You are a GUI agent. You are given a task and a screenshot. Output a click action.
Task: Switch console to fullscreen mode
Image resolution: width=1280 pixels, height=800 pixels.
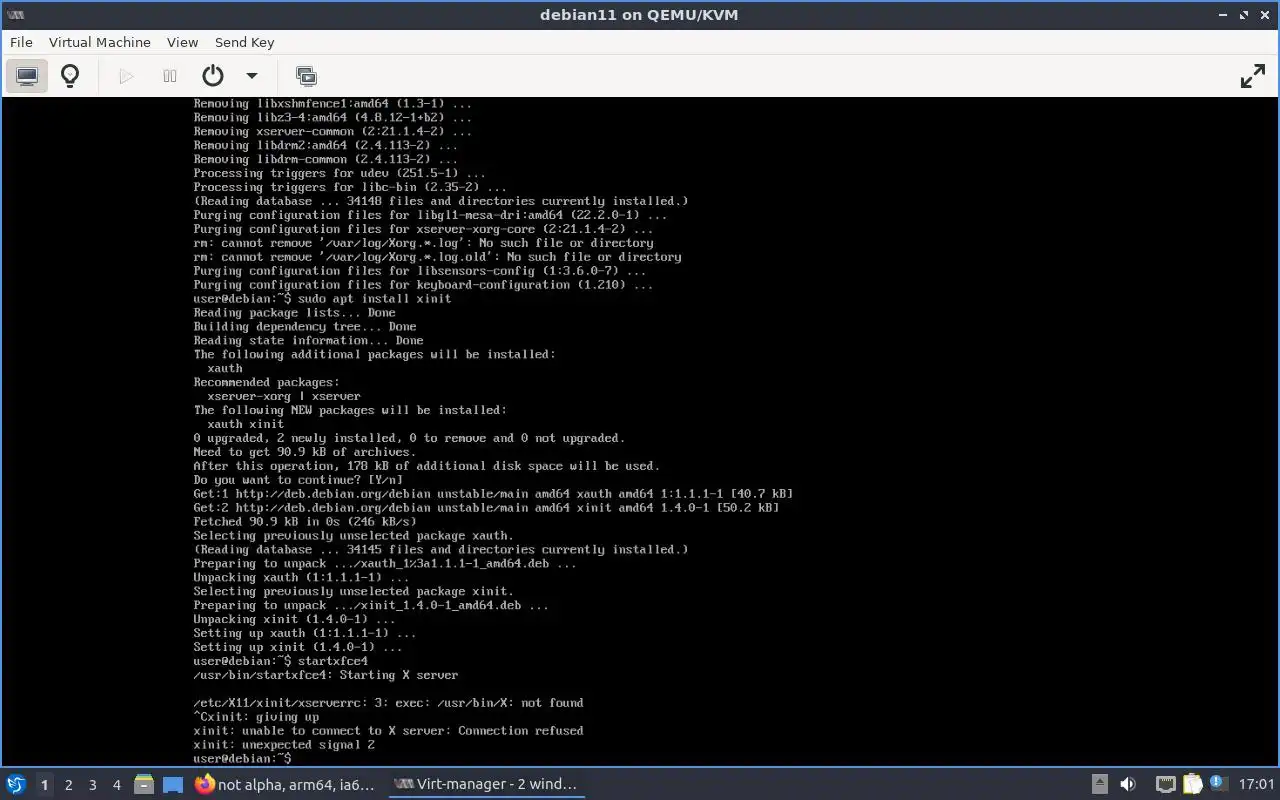click(1253, 76)
